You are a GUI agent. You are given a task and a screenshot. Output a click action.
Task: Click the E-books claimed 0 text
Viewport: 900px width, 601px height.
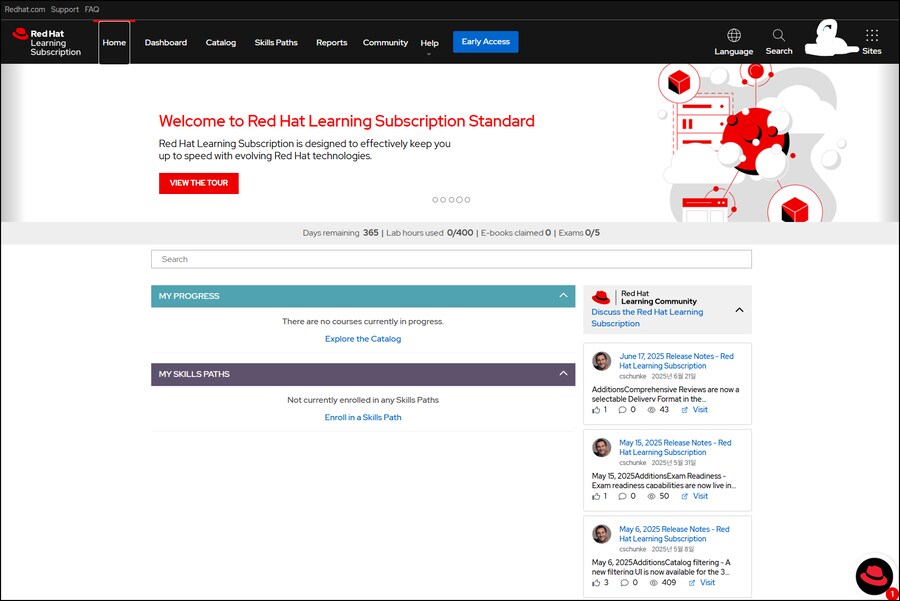click(x=516, y=232)
